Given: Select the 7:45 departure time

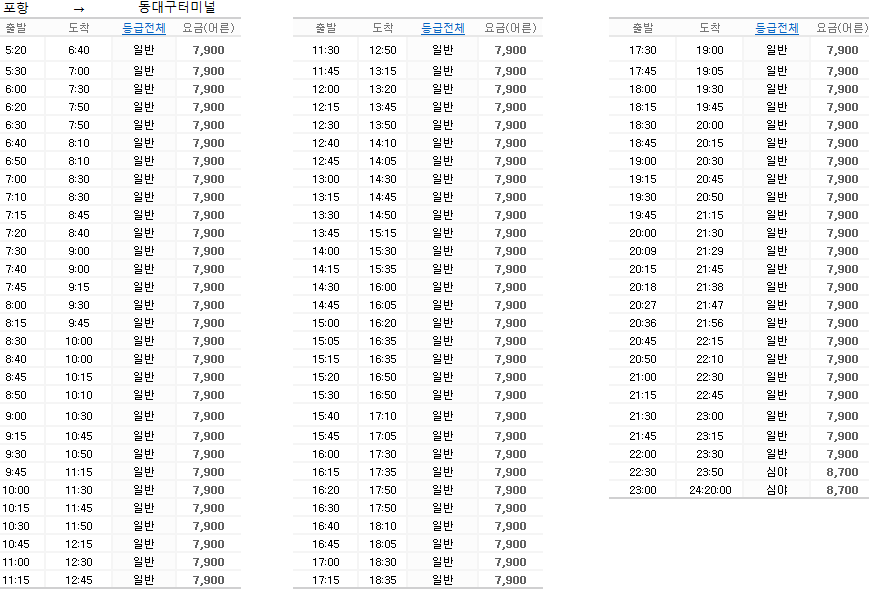Looking at the screenshot, I should coord(16,287).
